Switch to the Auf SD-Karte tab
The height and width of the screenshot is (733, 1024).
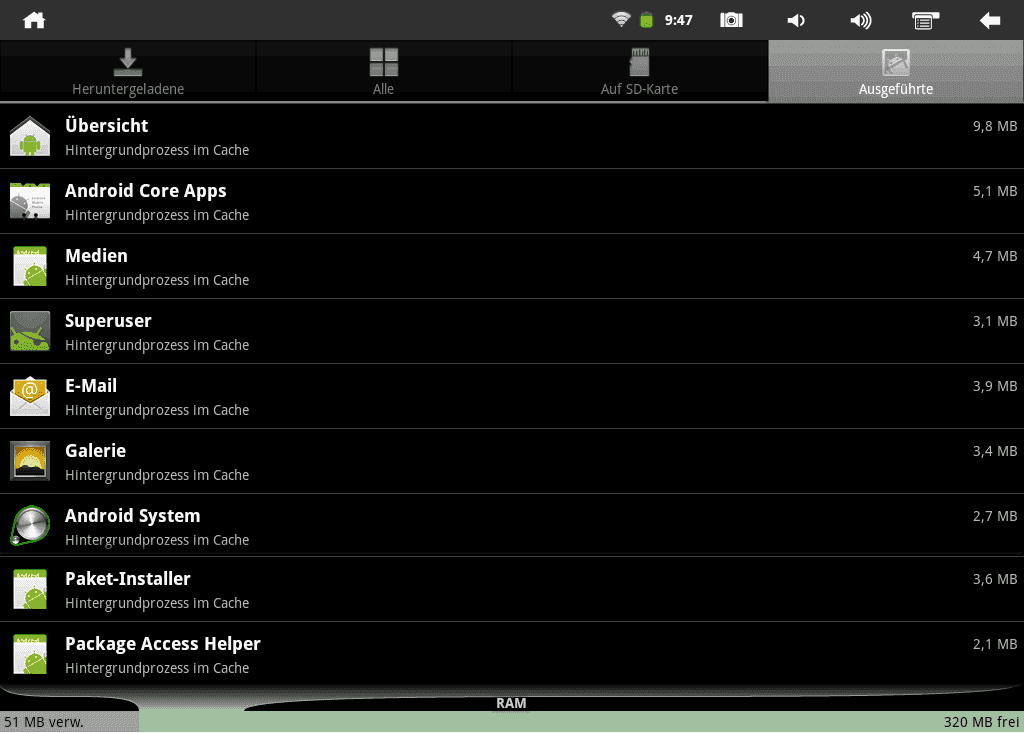point(639,71)
